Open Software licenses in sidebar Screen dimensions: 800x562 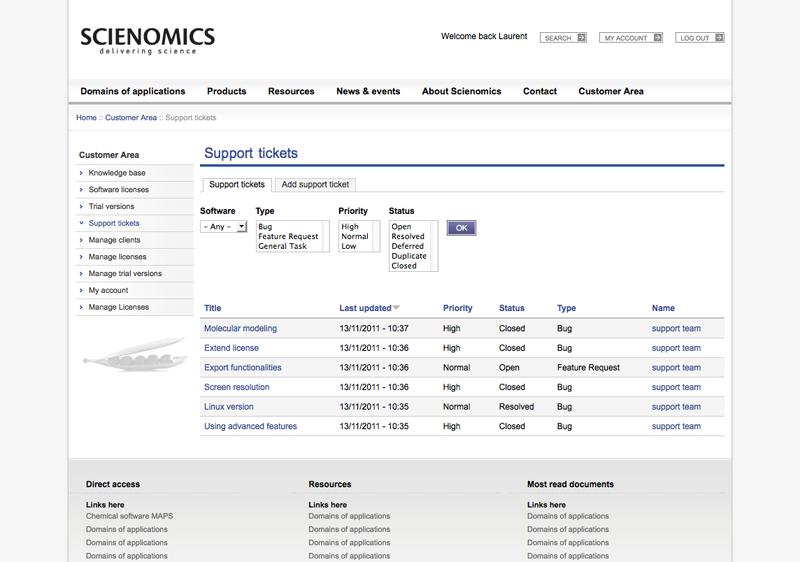pos(119,190)
